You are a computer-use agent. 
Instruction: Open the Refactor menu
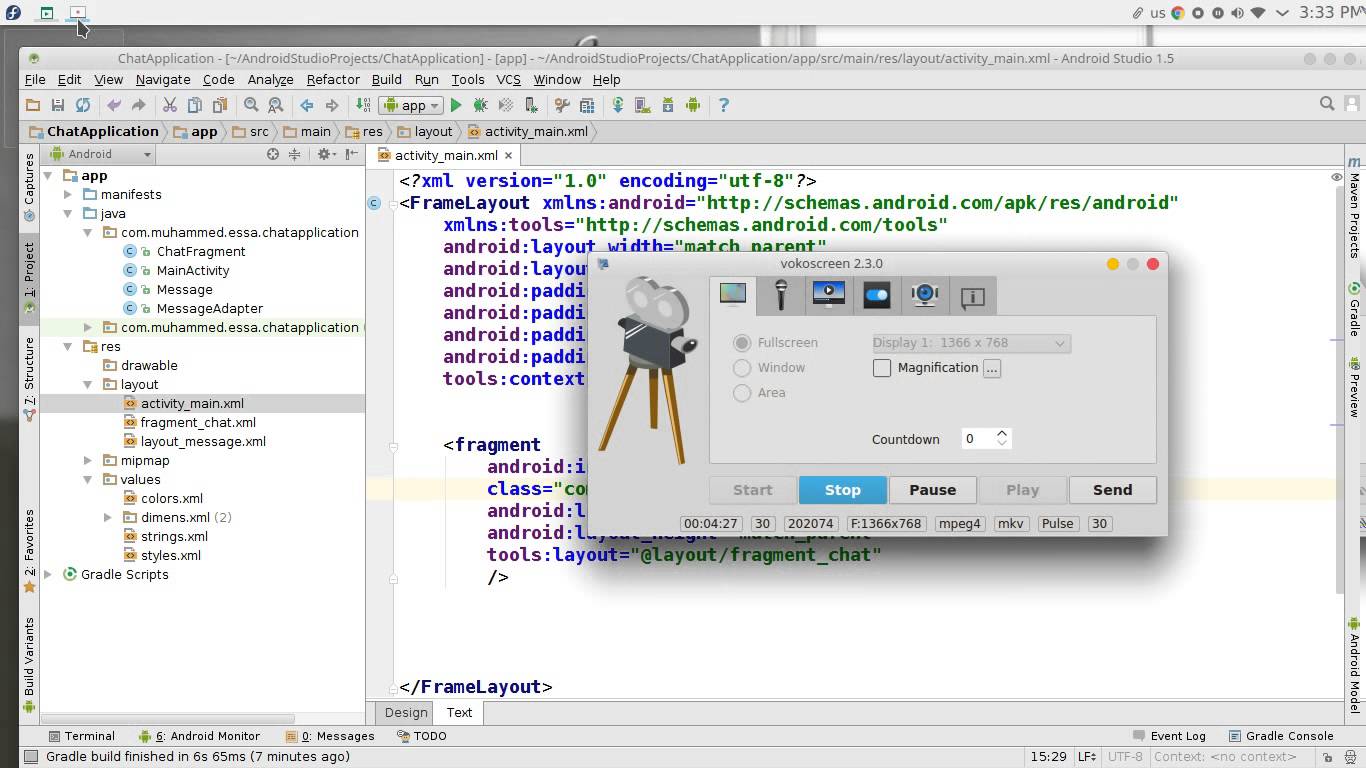pos(332,79)
